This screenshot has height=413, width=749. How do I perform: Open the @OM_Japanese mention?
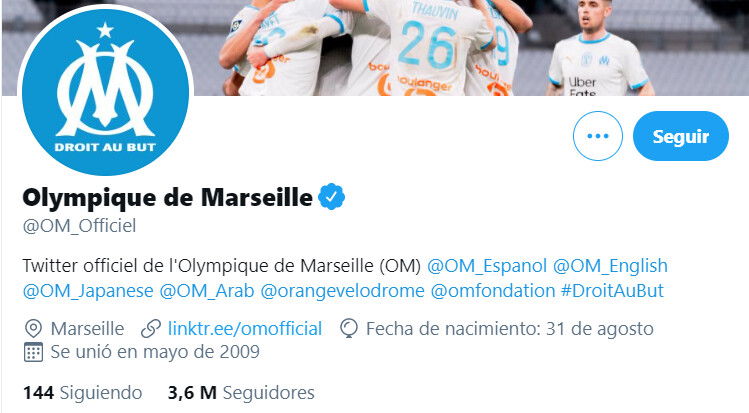(x=88, y=291)
